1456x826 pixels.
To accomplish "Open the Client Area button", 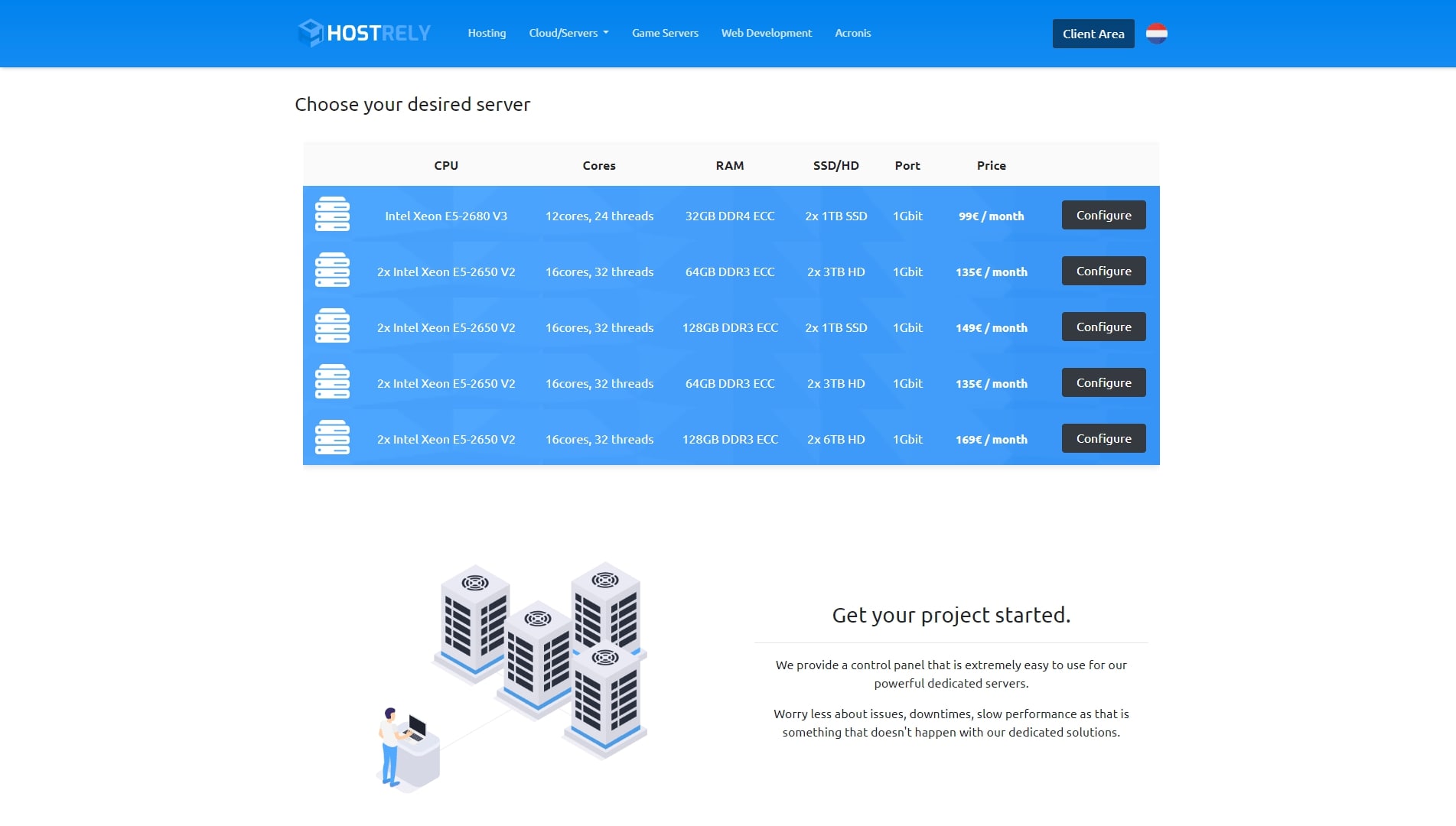I will click(x=1093, y=34).
